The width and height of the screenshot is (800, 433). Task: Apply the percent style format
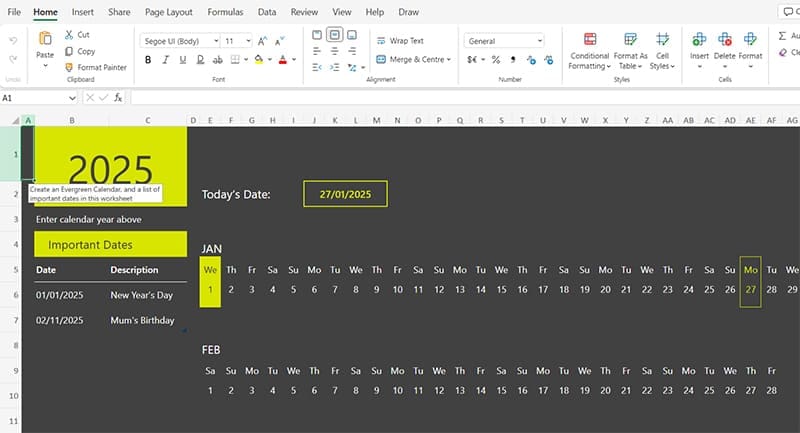[x=495, y=60]
